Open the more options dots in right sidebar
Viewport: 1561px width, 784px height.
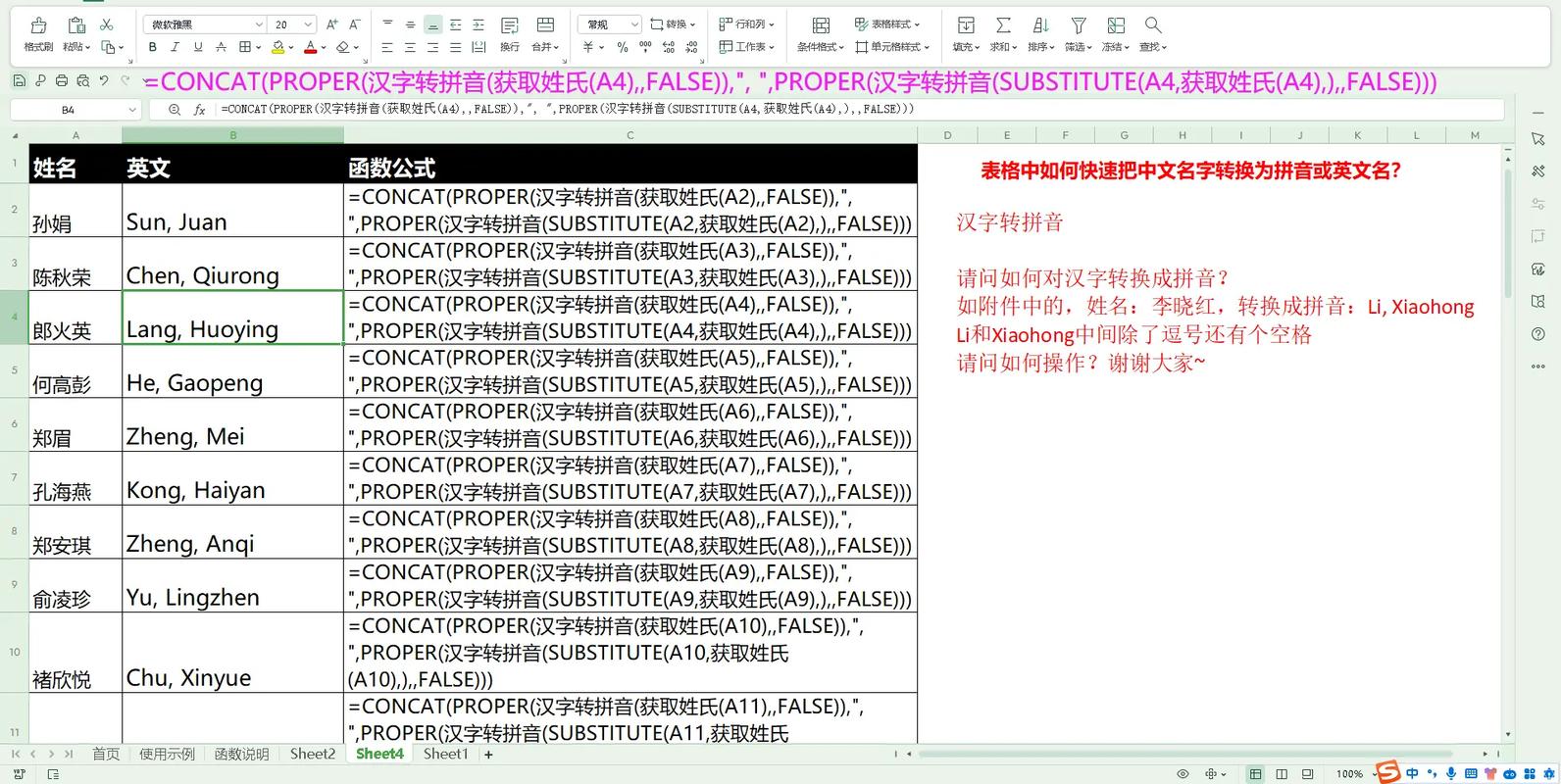(x=1537, y=367)
